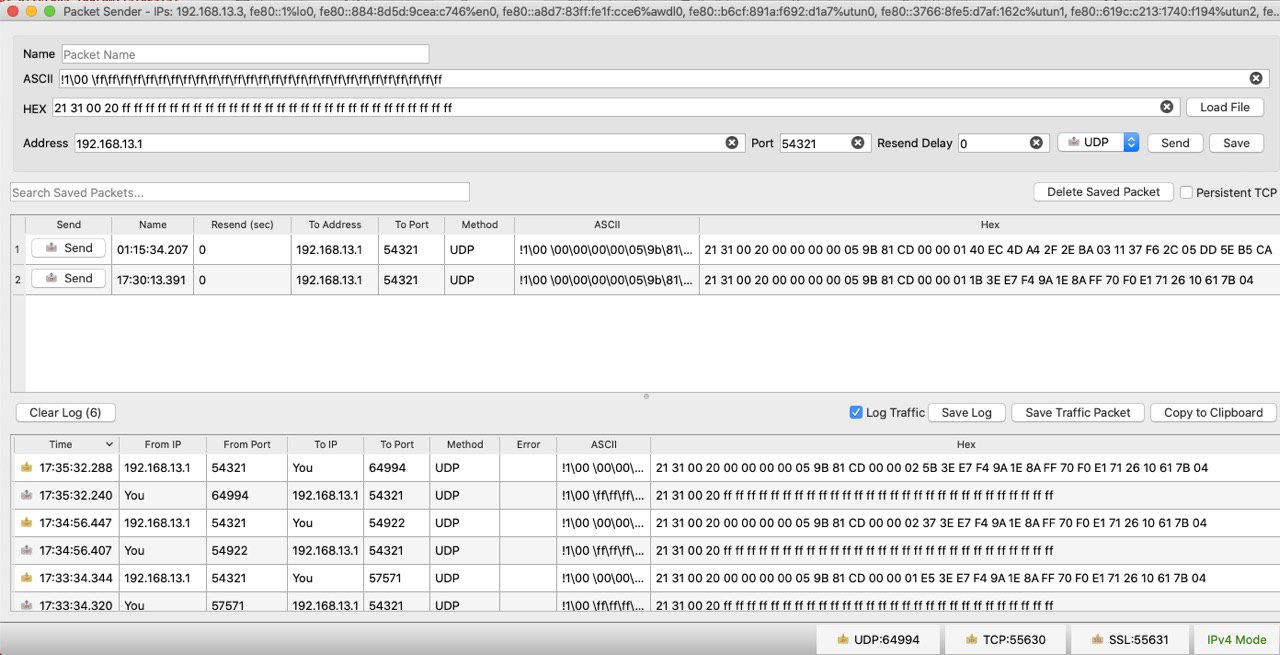The width and height of the screenshot is (1280, 655).
Task: Save the current packet
Action: click(x=1236, y=143)
